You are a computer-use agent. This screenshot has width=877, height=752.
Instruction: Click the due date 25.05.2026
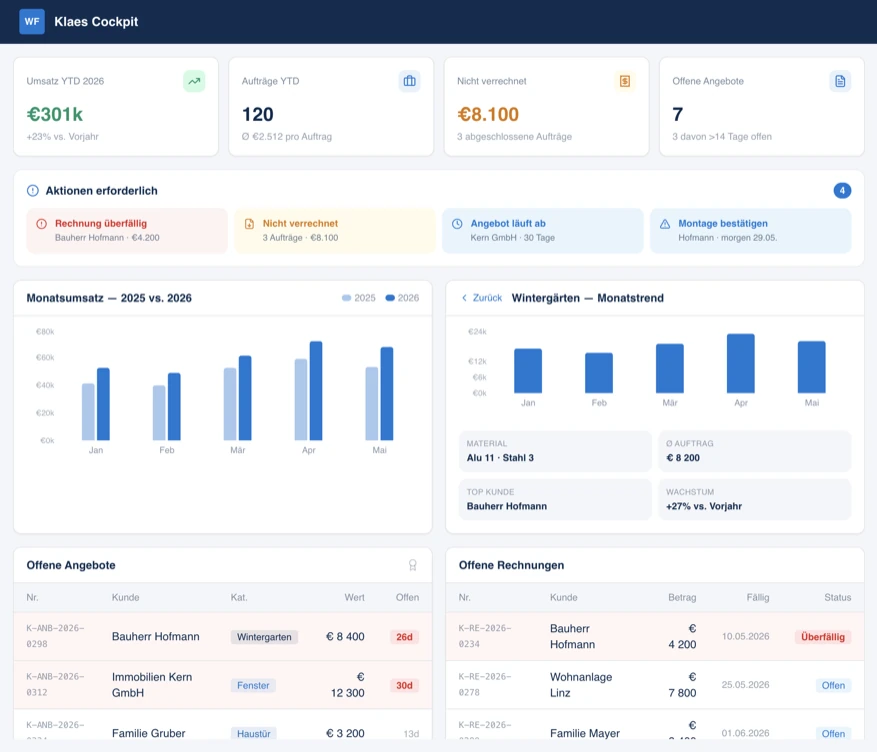point(746,684)
